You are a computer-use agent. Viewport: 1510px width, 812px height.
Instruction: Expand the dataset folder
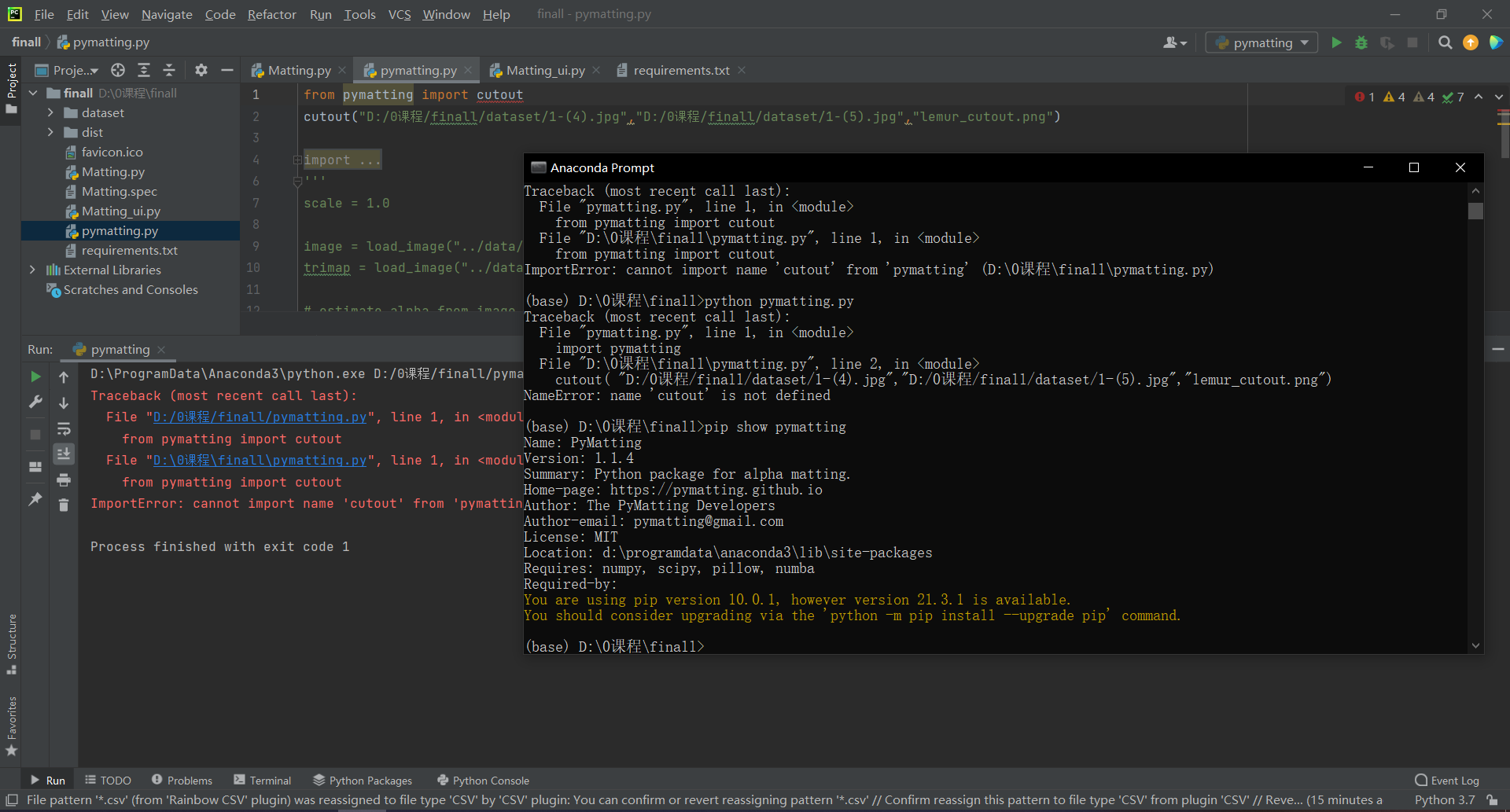(x=50, y=112)
